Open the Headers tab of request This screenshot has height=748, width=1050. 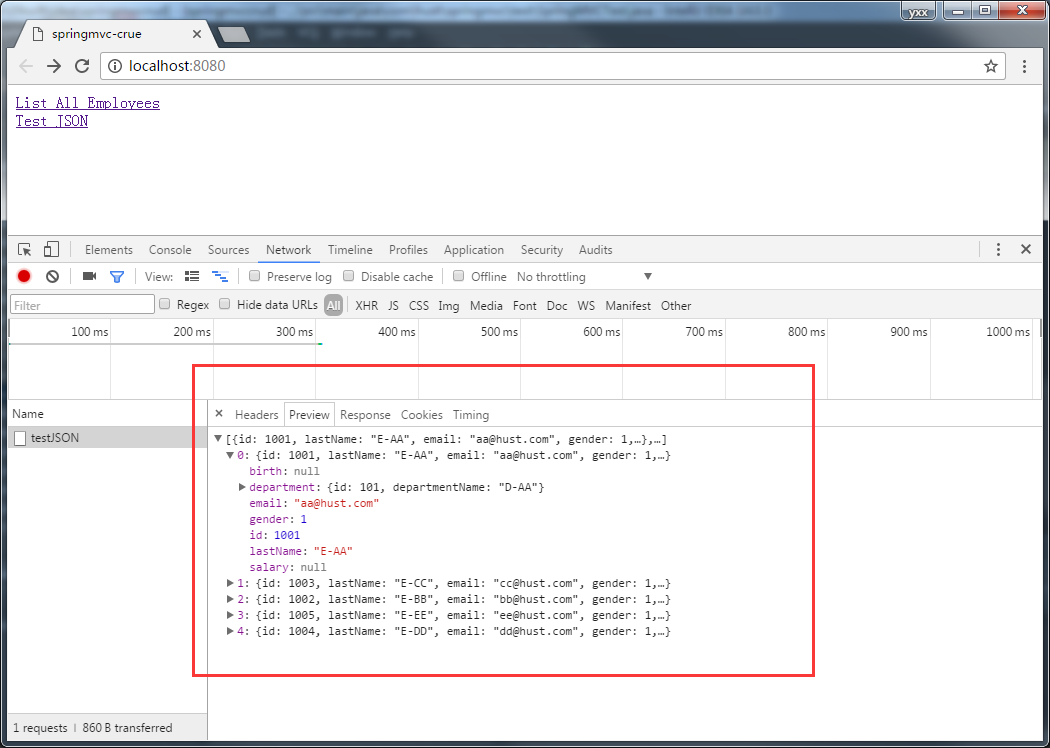[256, 415]
